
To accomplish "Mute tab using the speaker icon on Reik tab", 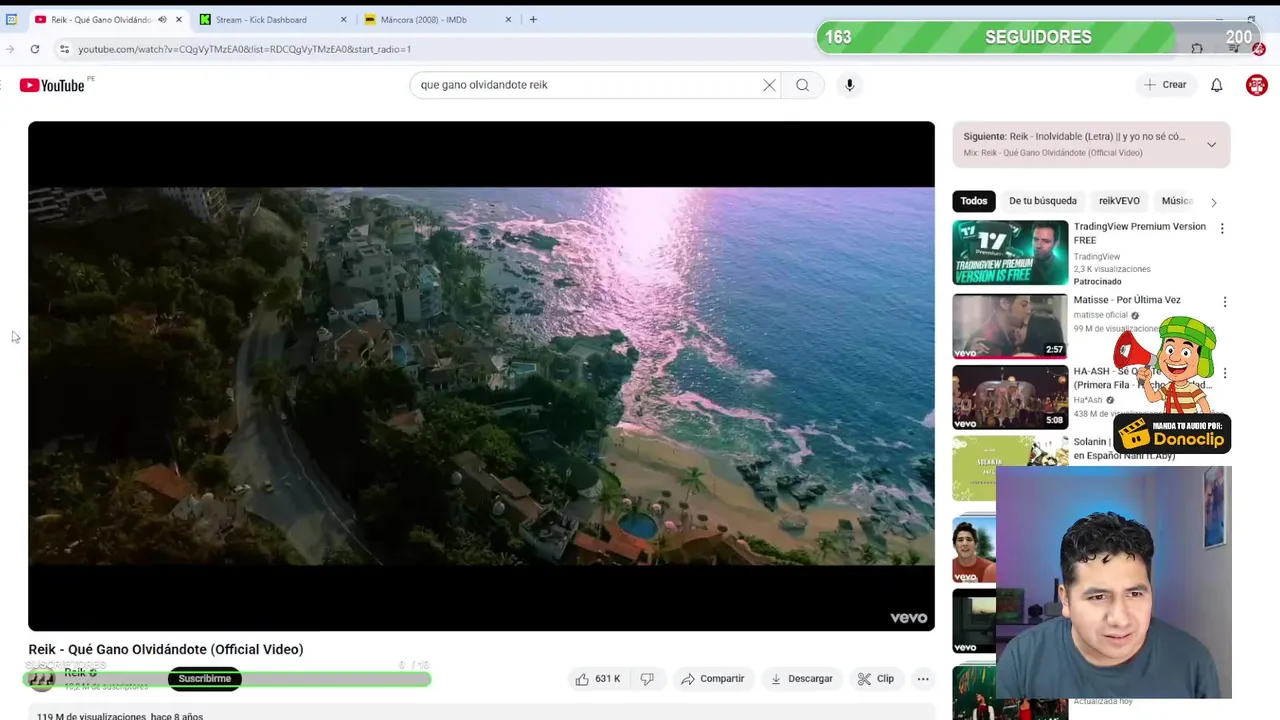I will (x=162, y=20).
